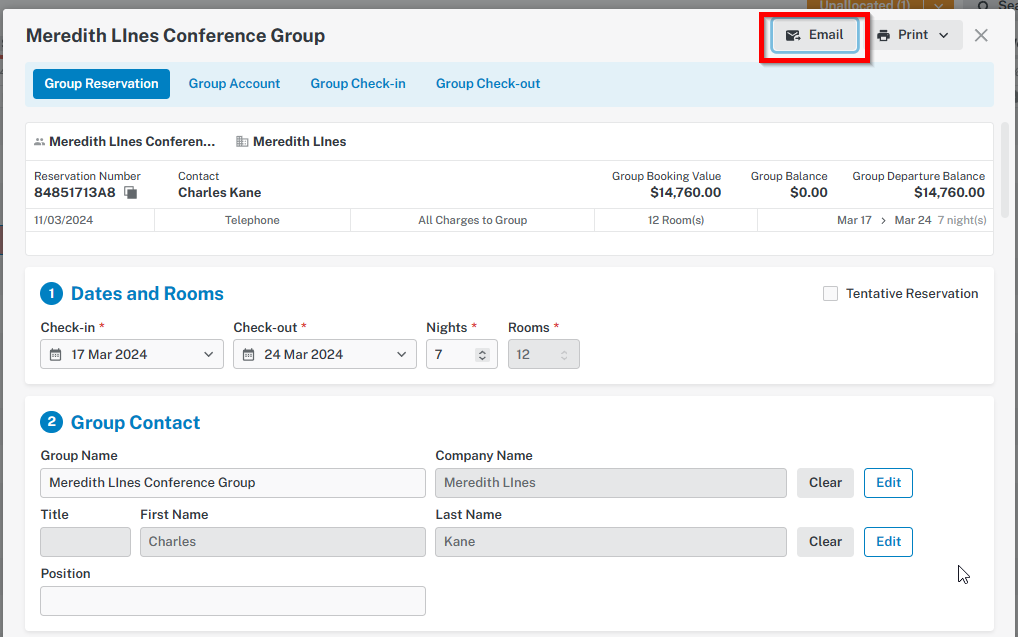Edit the contact's name details
1018x637 pixels.
pyautogui.click(x=888, y=542)
